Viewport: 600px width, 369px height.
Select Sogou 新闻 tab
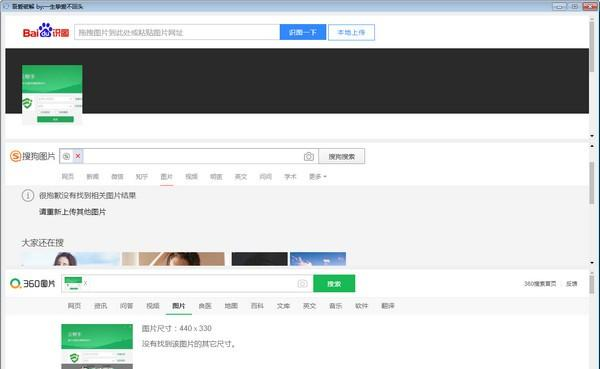[93, 176]
